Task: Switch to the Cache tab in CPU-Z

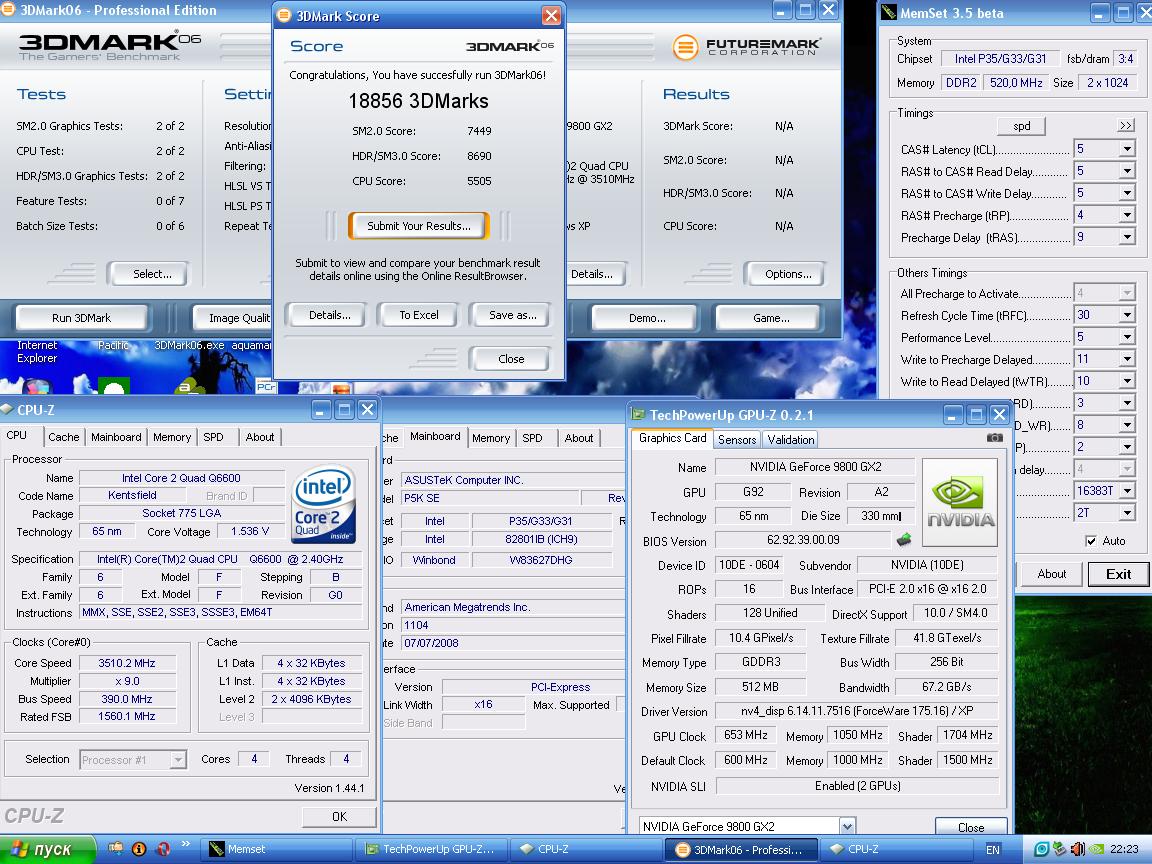Action: click(x=64, y=437)
